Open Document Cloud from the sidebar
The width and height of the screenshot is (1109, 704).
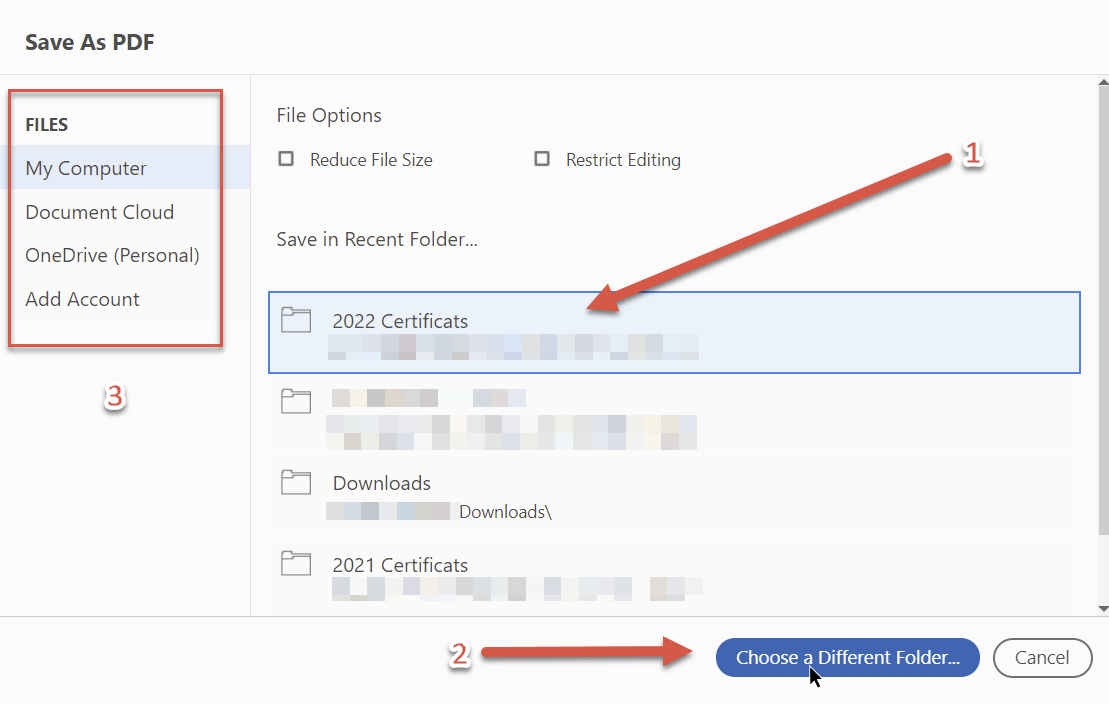(x=99, y=211)
